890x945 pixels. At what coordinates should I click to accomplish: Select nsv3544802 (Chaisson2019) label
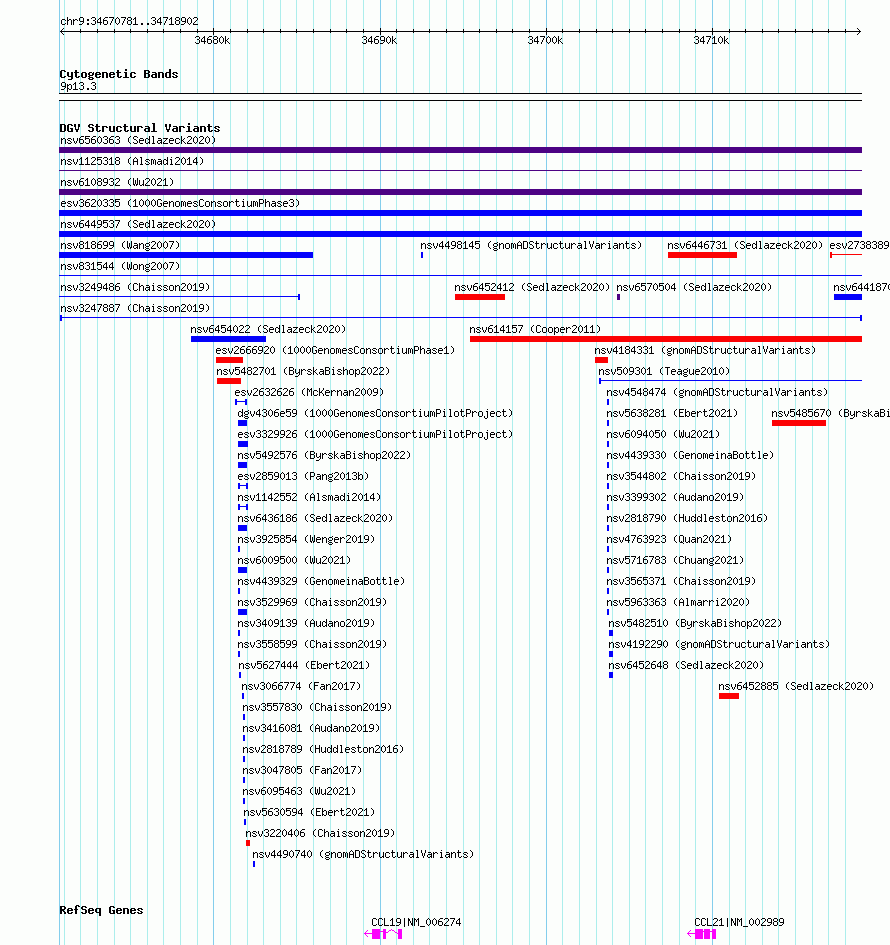click(x=681, y=477)
